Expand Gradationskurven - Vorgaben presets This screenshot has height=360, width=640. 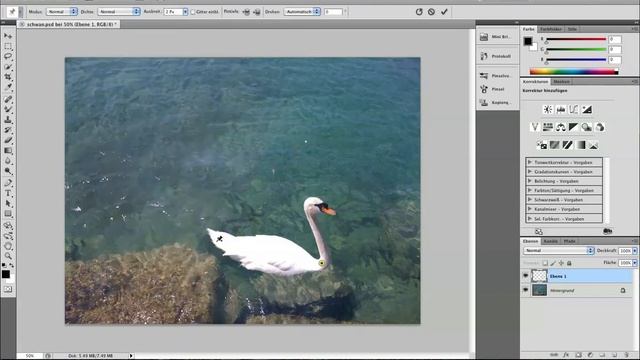click(530, 171)
